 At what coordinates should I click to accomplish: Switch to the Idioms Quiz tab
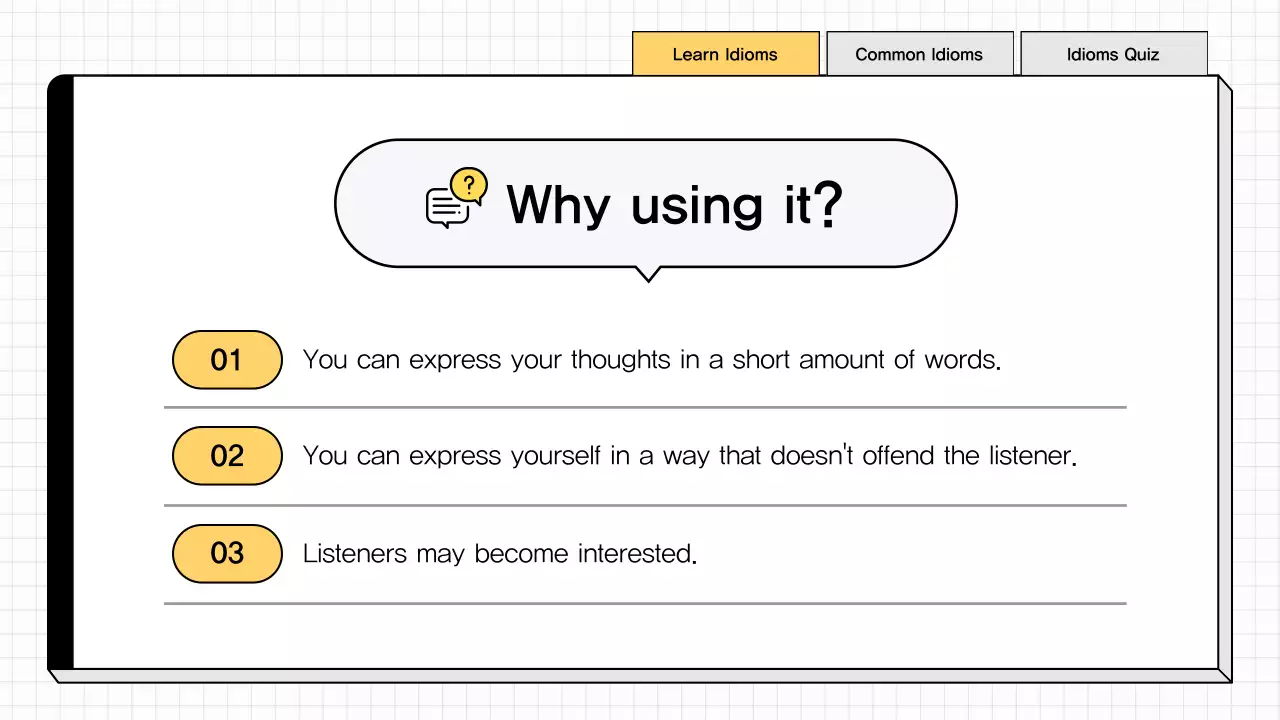[x=1113, y=54]
